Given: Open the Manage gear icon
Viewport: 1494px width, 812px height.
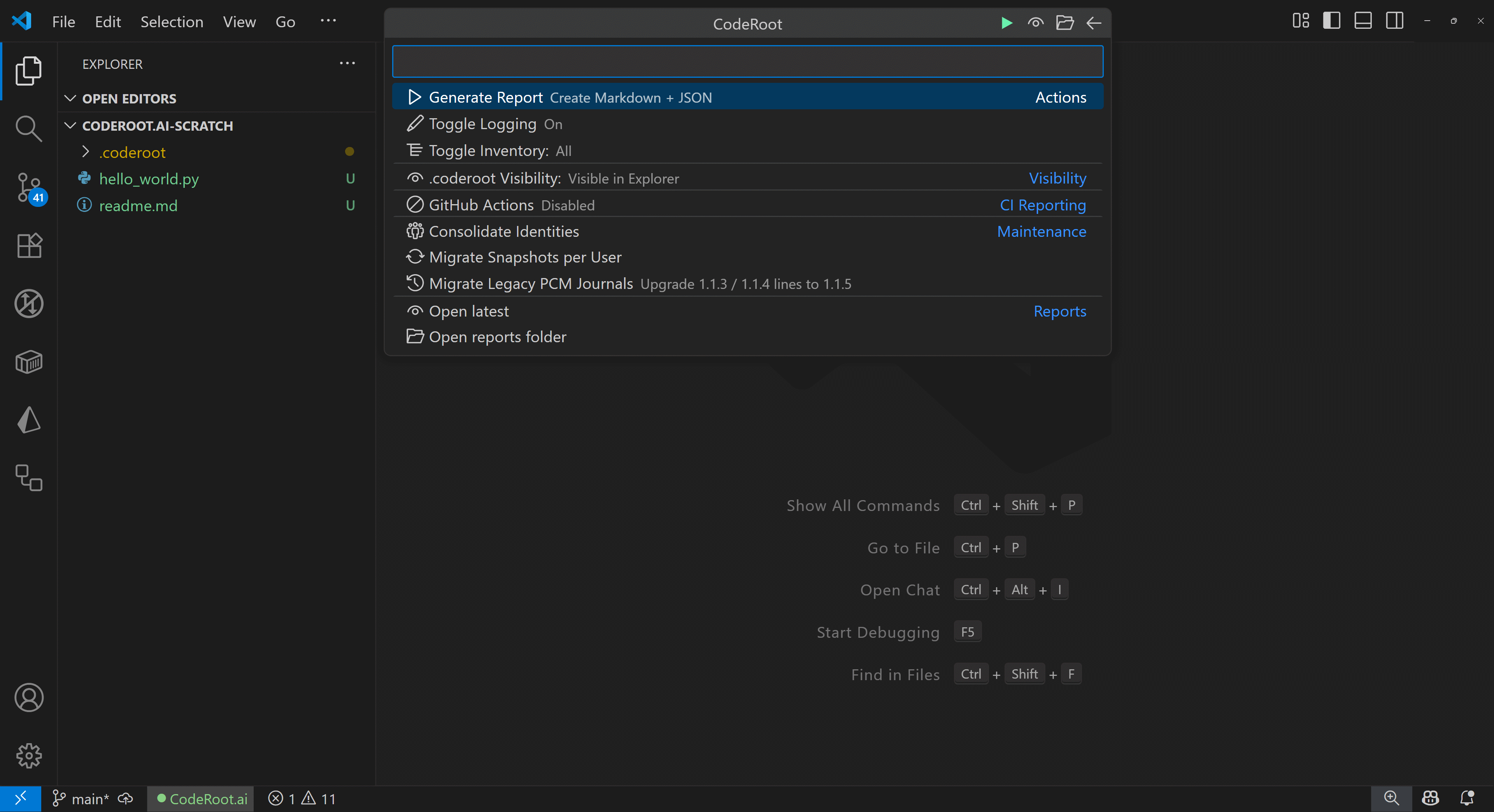Looking at the screenshot, I should 28,755.
